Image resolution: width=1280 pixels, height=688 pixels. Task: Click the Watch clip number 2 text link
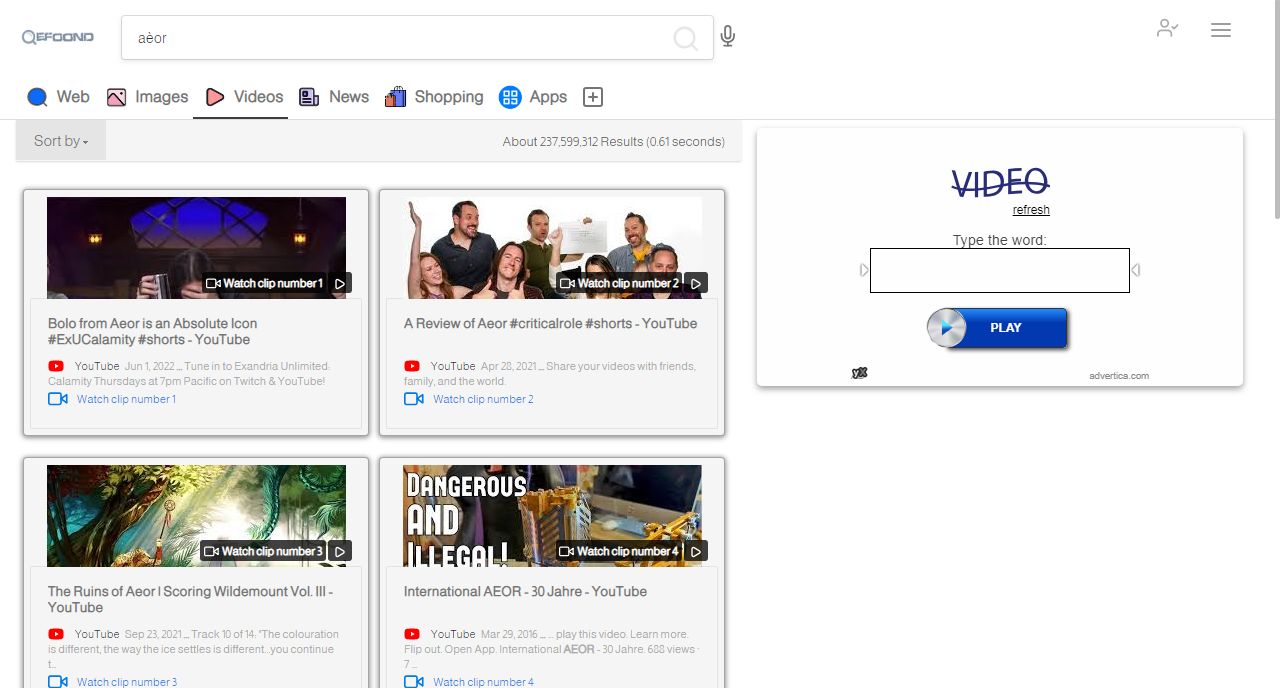pos(483,399)
